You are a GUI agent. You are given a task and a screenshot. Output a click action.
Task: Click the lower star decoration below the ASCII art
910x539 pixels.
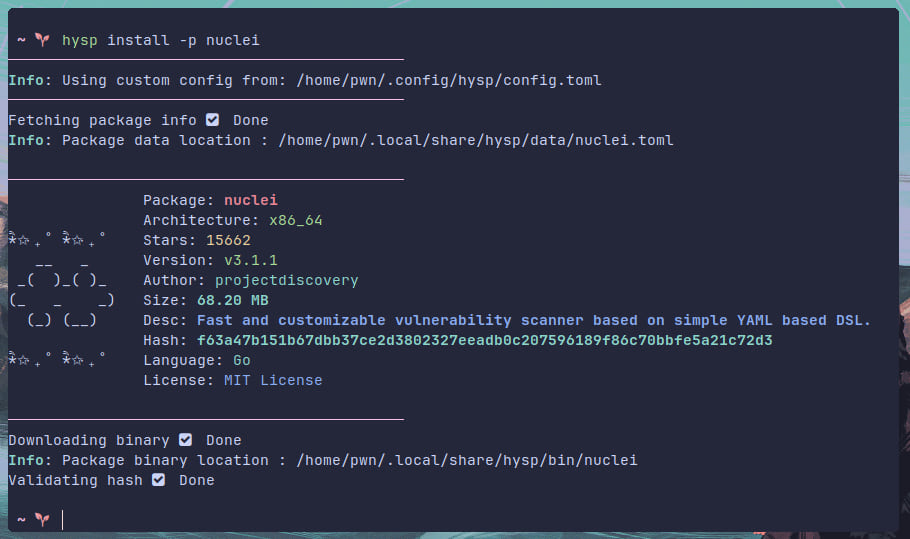pos(57,359)
